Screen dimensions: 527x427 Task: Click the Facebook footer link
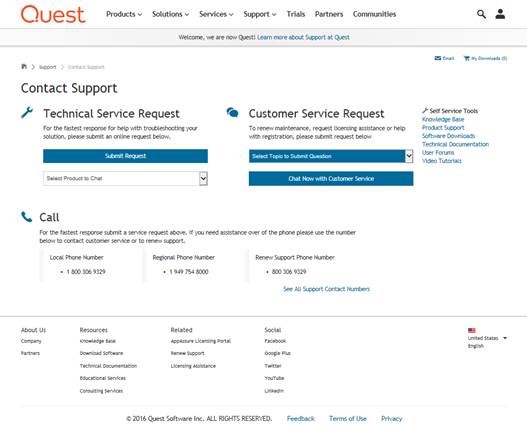tap(275, 341)
